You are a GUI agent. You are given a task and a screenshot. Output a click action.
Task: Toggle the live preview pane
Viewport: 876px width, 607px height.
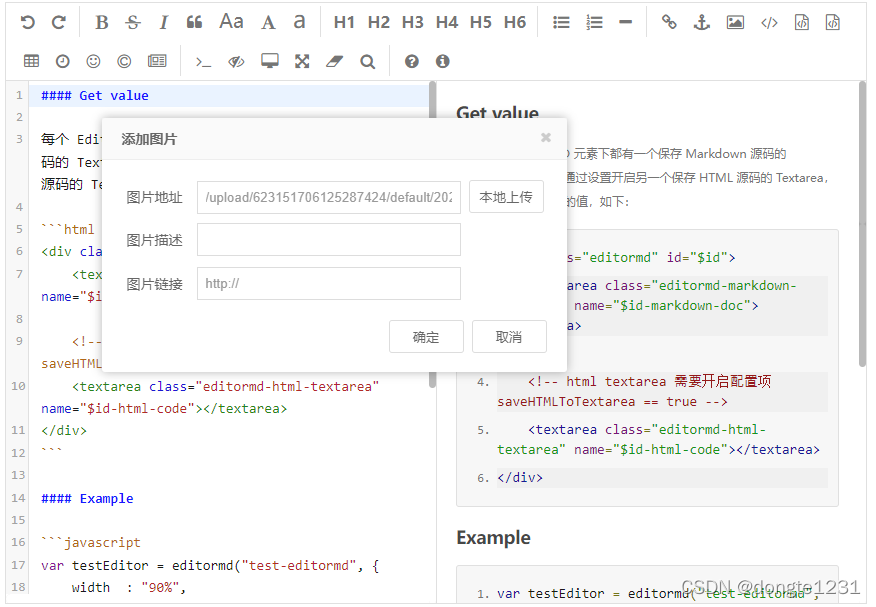[x=236, y=61]
